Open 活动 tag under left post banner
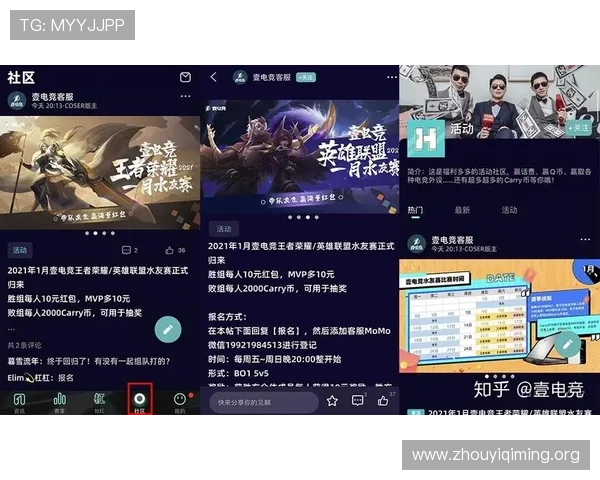This screenshot has width=600, height=480. [x=20, y=250]
